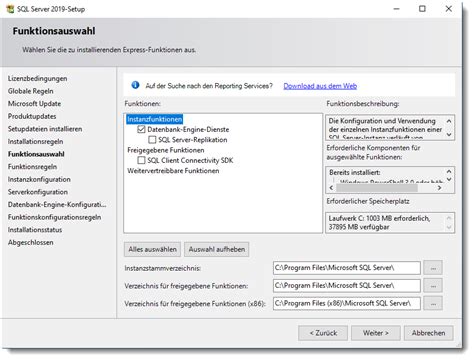Select the Installationsregeln step
The height and width of the screenshot is (360, 474).
point(36,141)
